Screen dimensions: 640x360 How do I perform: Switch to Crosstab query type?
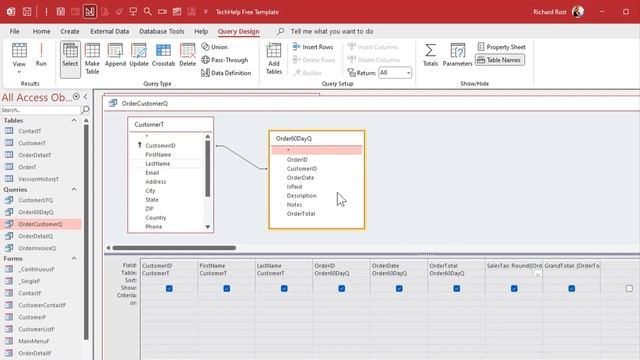pyautogui.click(x=163, y=55)
